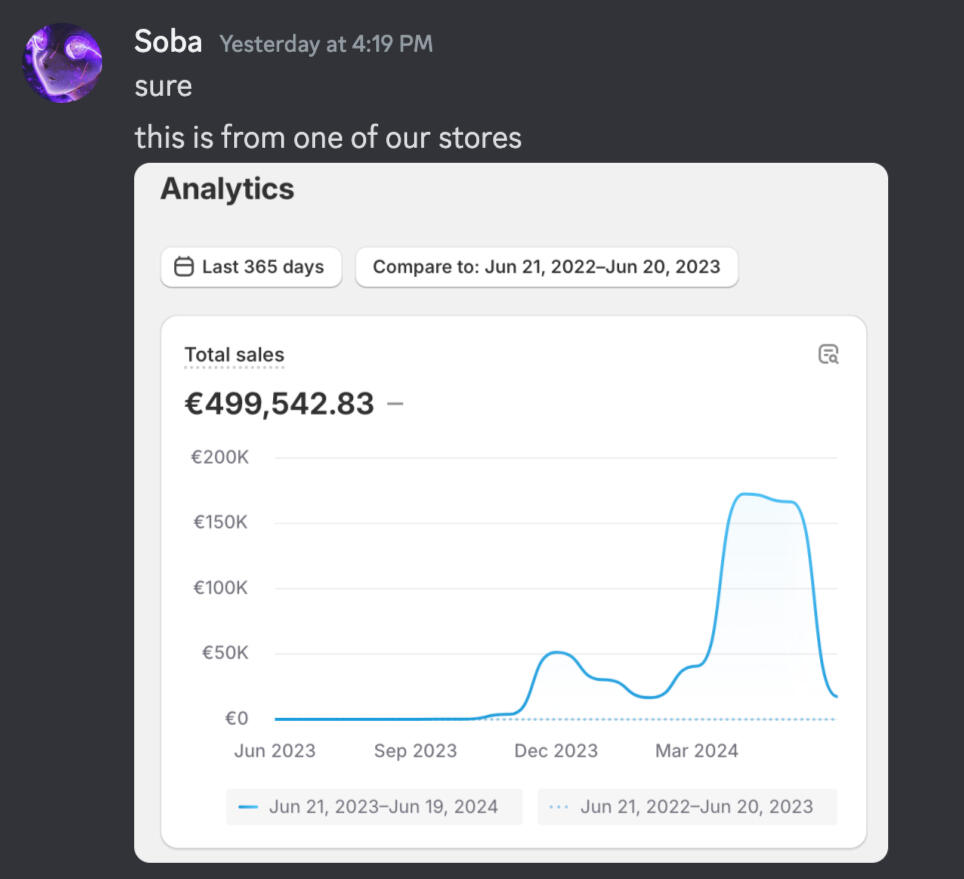Click the Dec 2023 axis label
Viewport: 964px width, 879px height.
point(556,751)
